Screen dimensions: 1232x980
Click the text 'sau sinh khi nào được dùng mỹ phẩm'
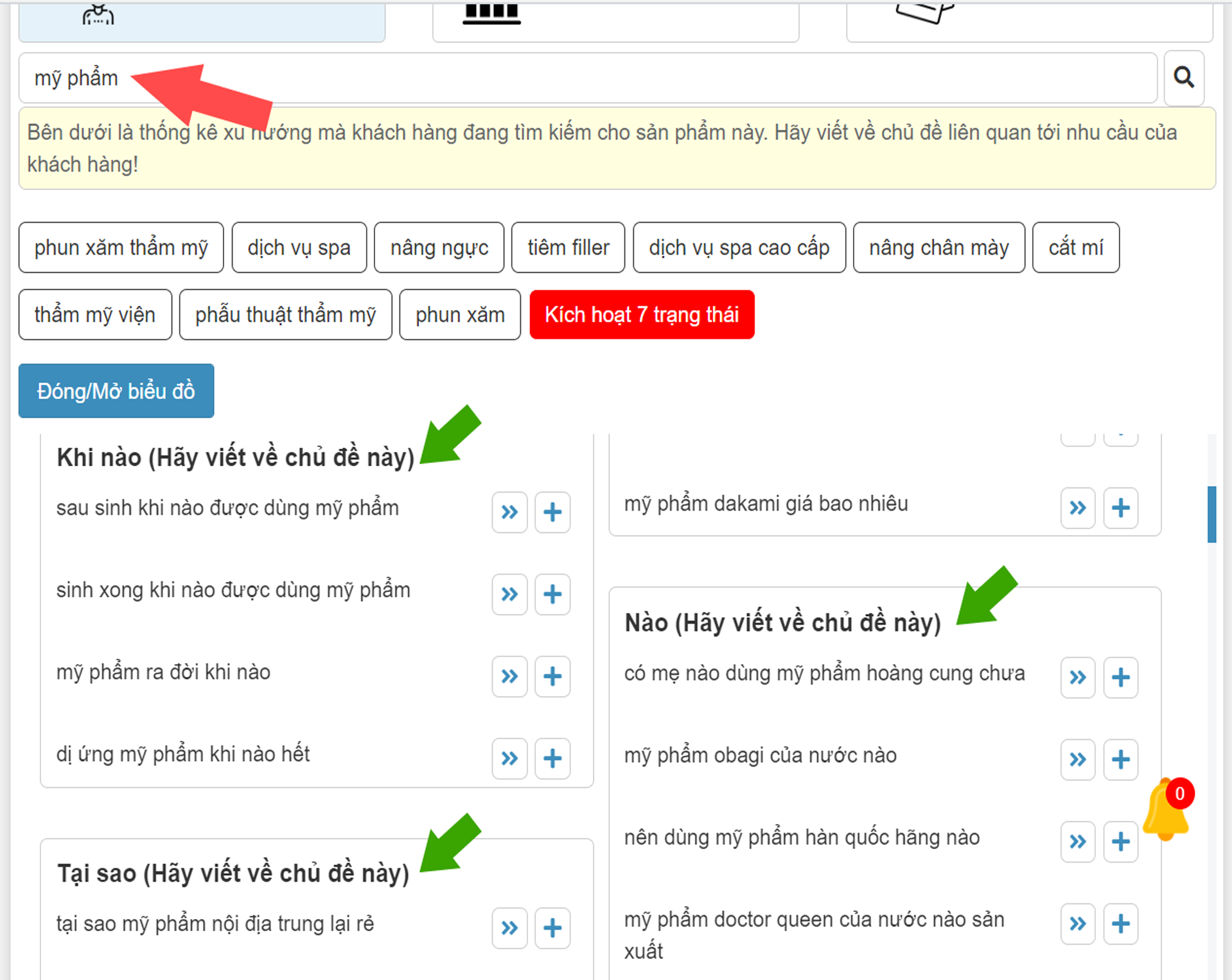pos(227,508)
